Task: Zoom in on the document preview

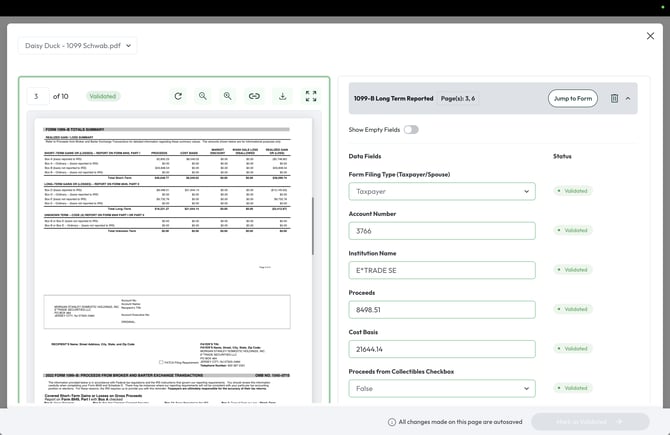Action: 227,96
